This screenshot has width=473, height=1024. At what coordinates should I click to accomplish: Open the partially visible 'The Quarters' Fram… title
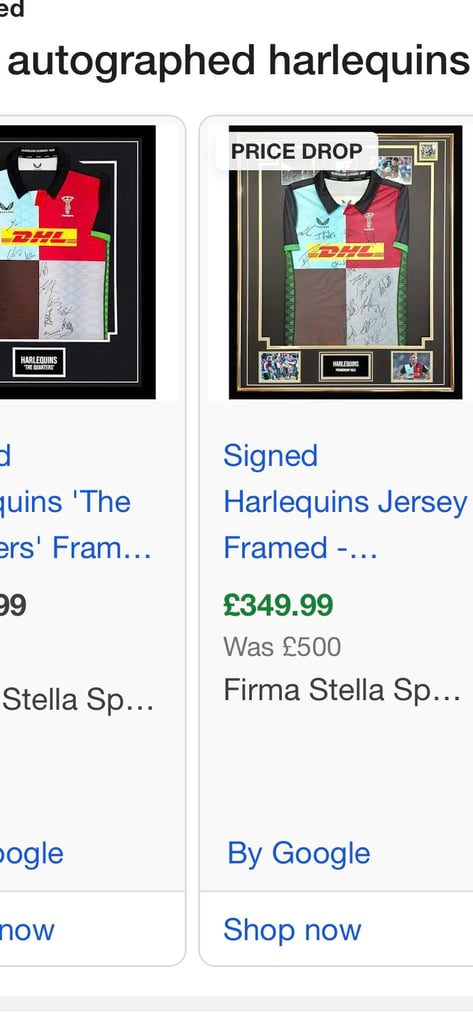(x=76, y=502)
